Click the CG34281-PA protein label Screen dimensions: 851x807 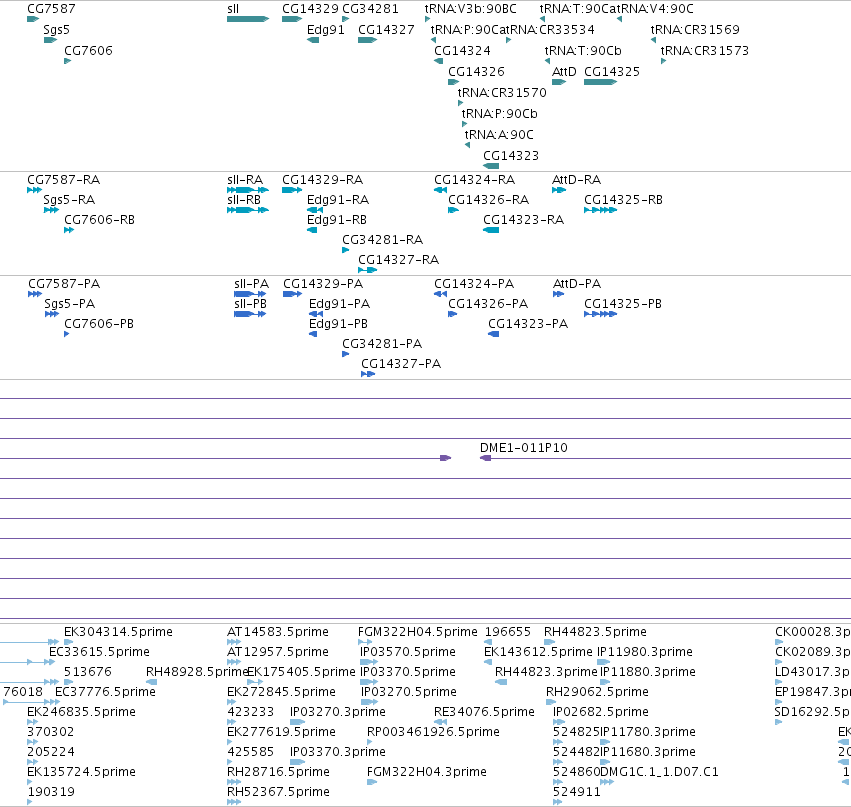tap(382, 345)
